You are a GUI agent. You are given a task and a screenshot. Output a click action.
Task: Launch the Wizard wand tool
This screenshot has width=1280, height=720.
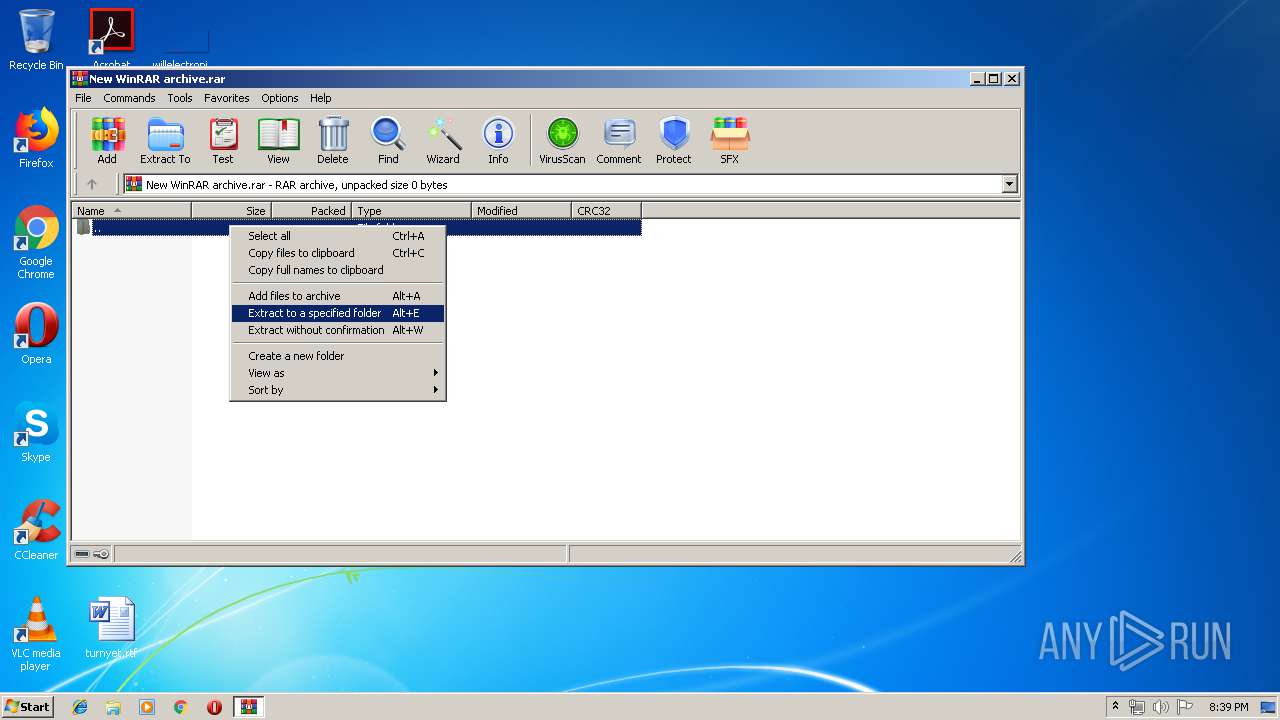pos(443,140)
